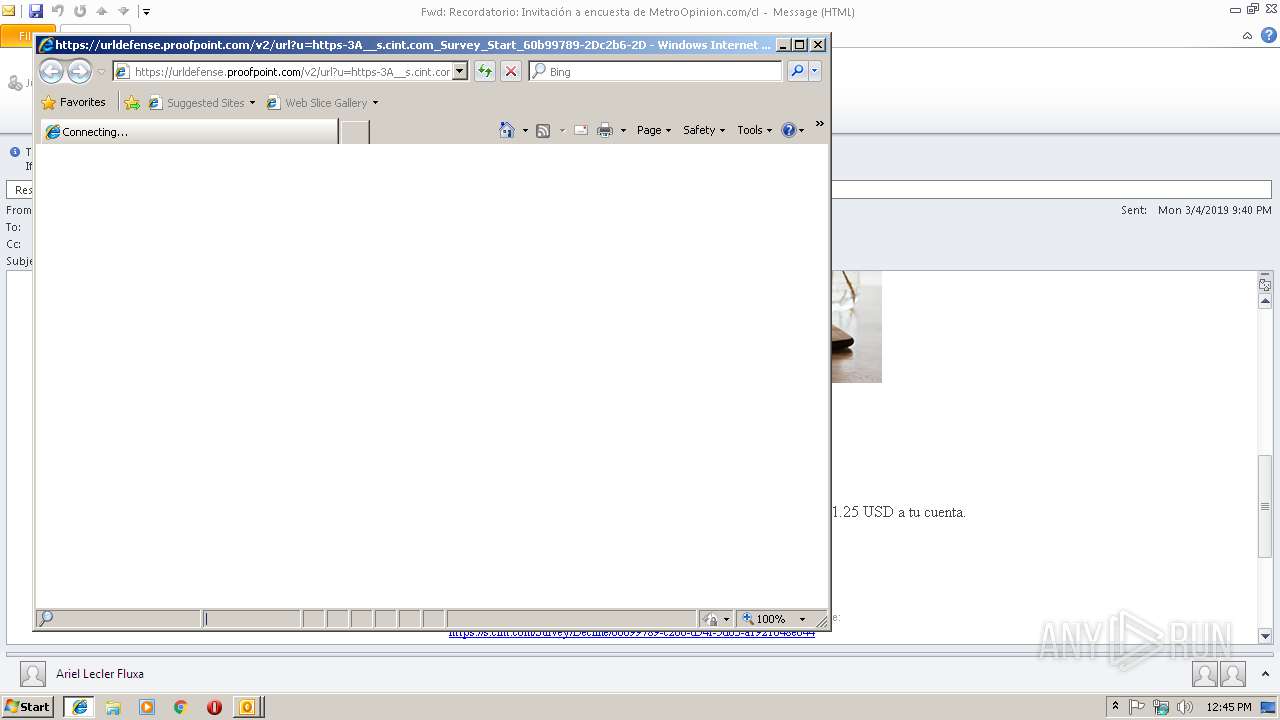Click the Internet Explorer Forward arrow
1280x720 pixels.
pyautogui.click(x=79, y=71)
